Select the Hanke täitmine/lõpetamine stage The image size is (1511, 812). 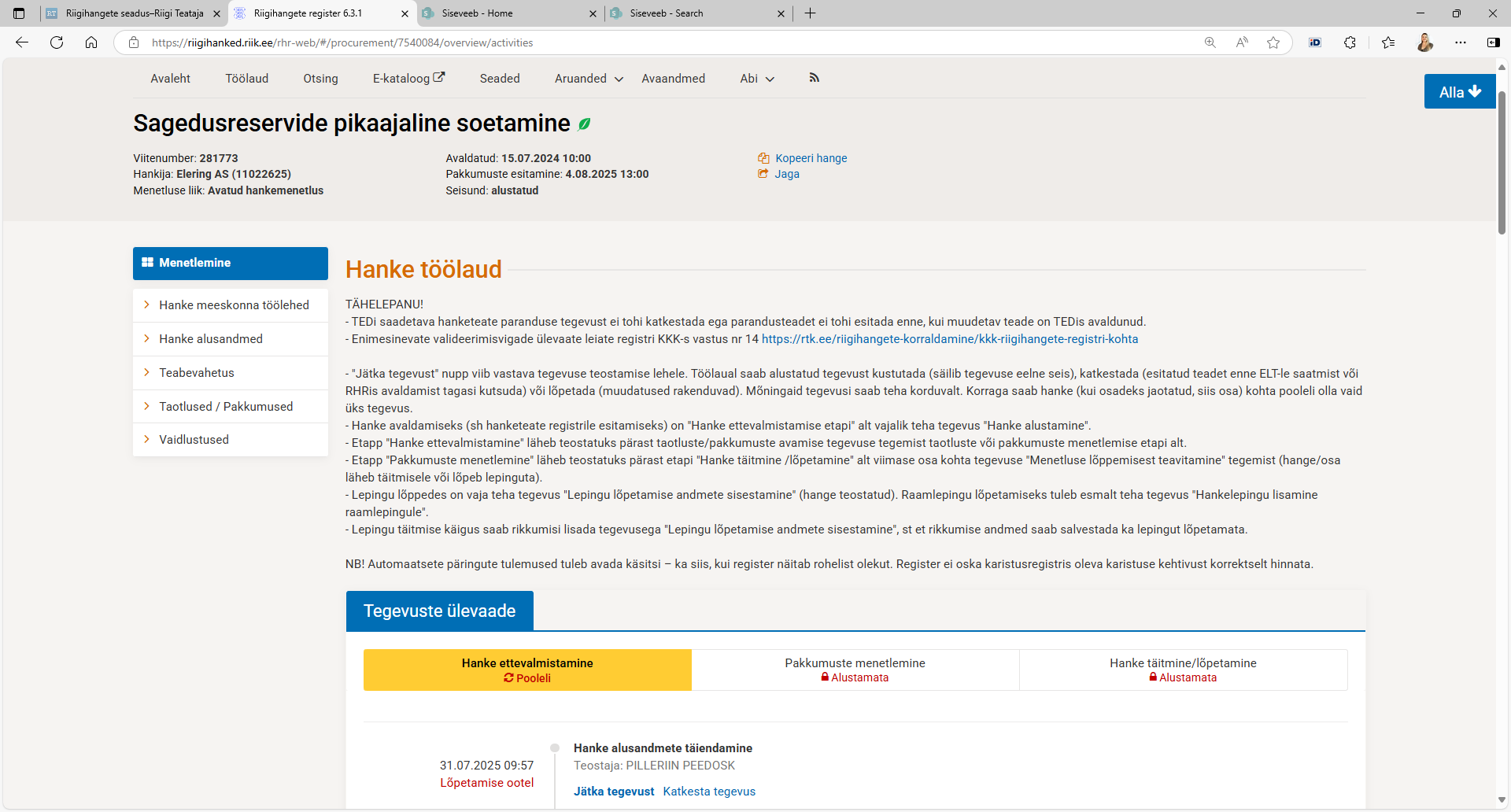(1184, 670)
